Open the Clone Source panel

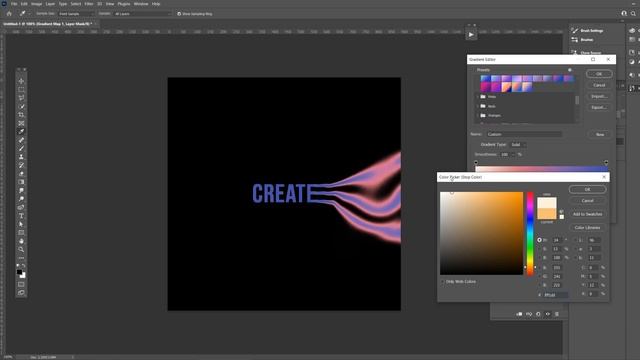click(587, 53)
